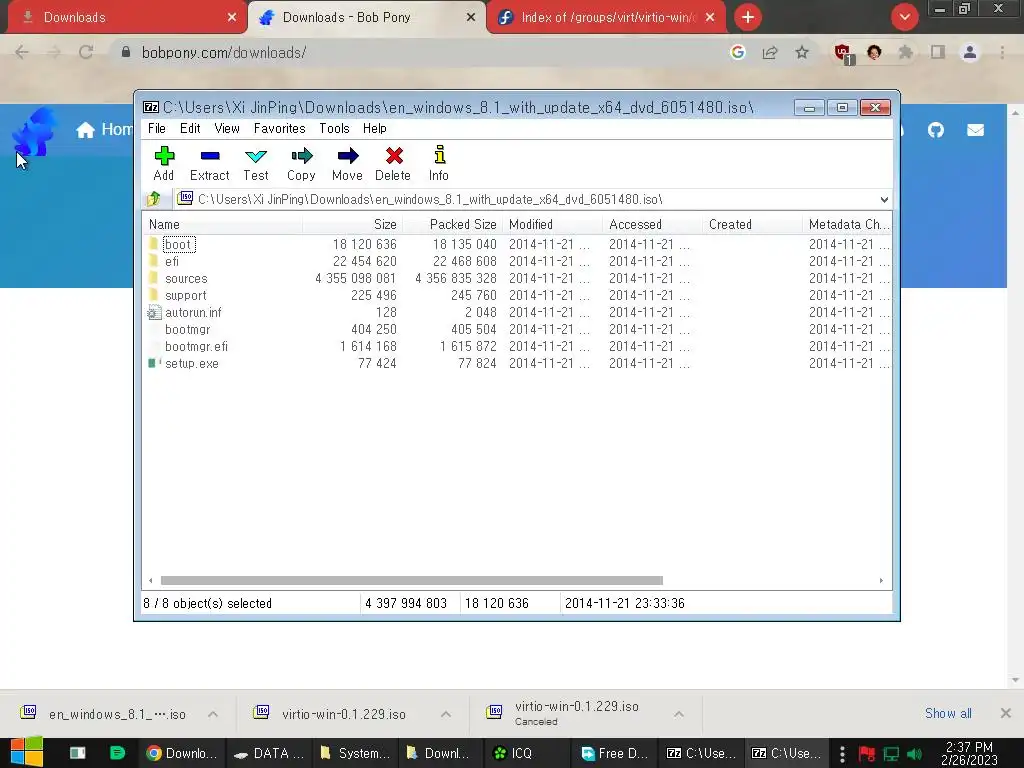Screen dimensions: 1024x768
Task: Click the Bob Pony blue pony logo
Action: point(35,132)
